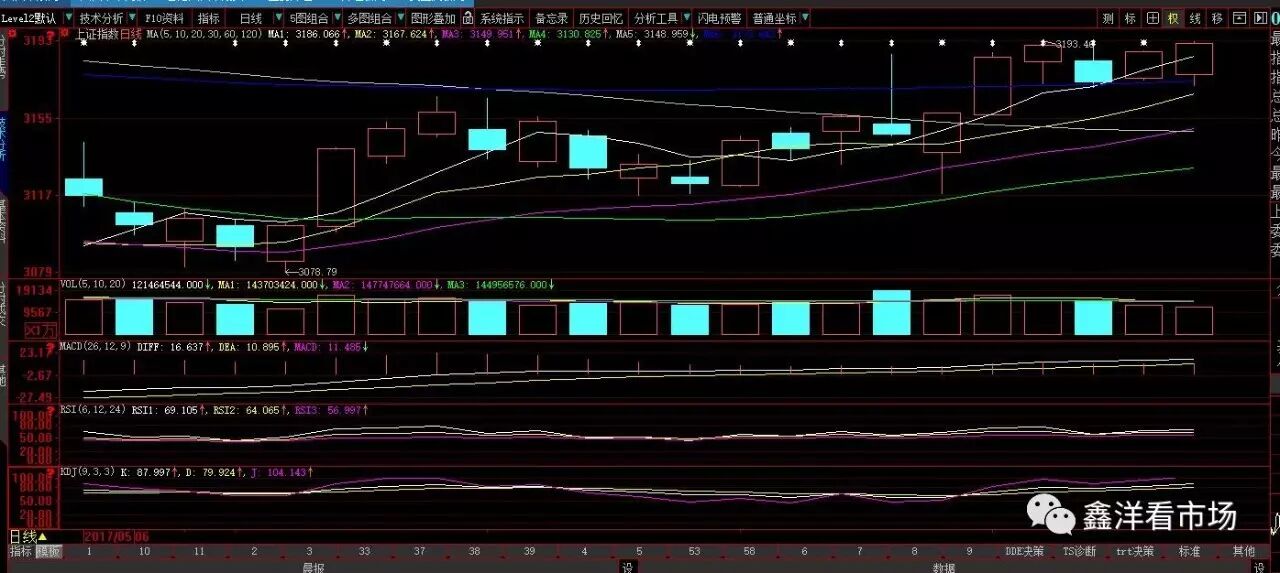Screen dimensions: 1280x573
Task: Click the 3193.44 high price marker
Action: [x=1075, y=44]
